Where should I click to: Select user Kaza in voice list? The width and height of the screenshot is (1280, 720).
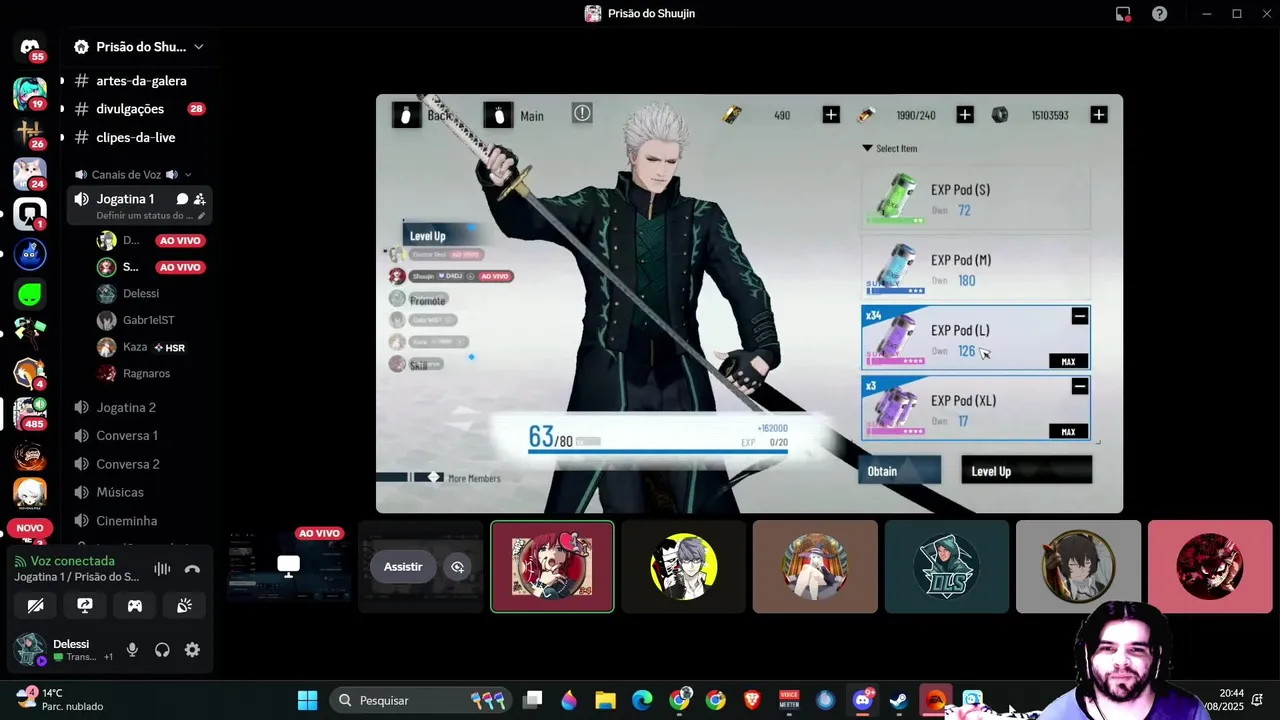coord(140,347)
